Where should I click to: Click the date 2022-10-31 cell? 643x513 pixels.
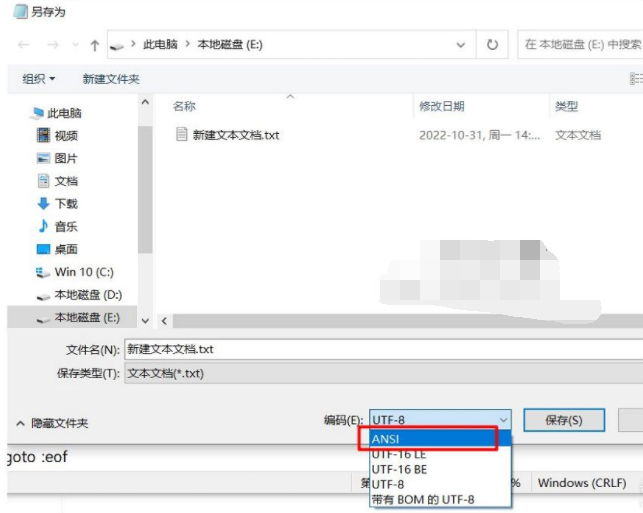click(x=479, y=135)
